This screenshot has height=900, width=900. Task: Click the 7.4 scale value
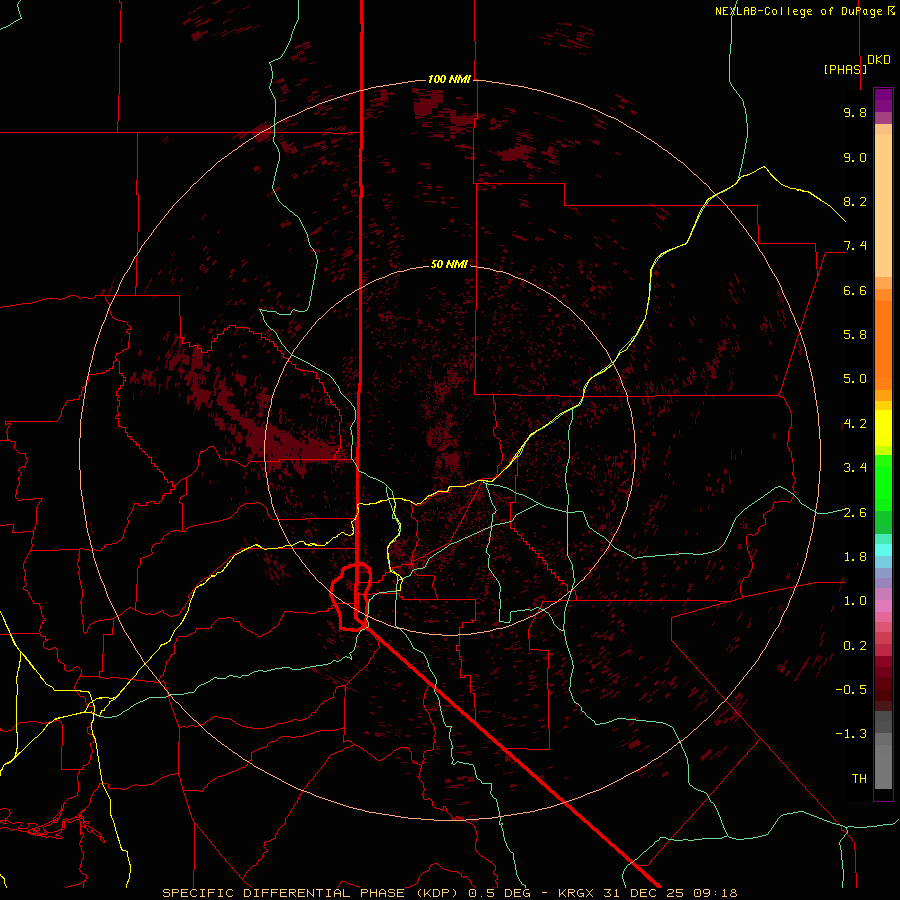tap(855, 246)
